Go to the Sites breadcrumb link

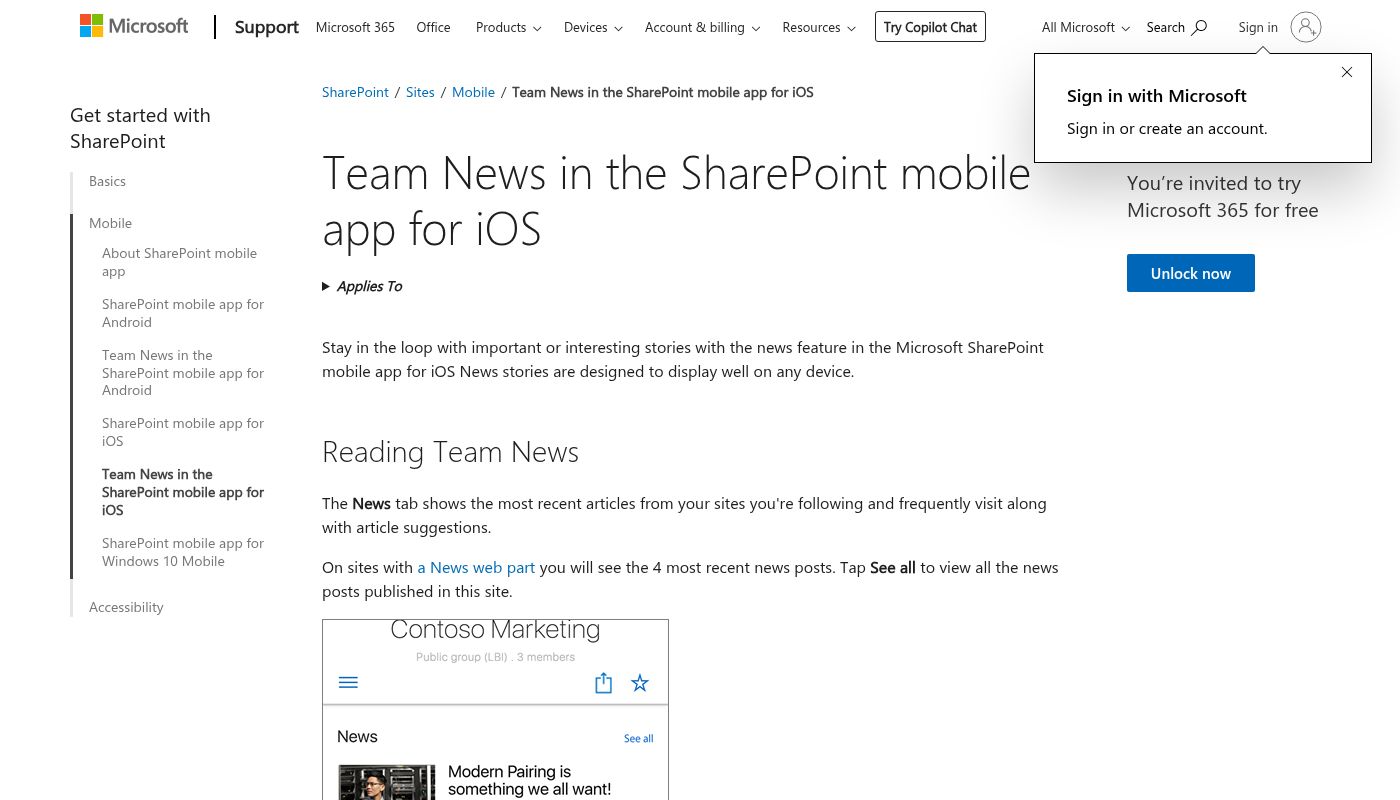[x=420, y=92]
